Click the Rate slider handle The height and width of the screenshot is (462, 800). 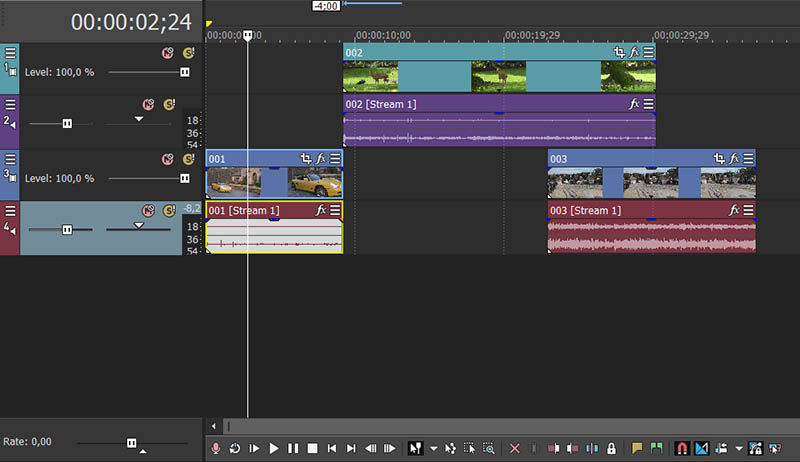click(132, 443)
